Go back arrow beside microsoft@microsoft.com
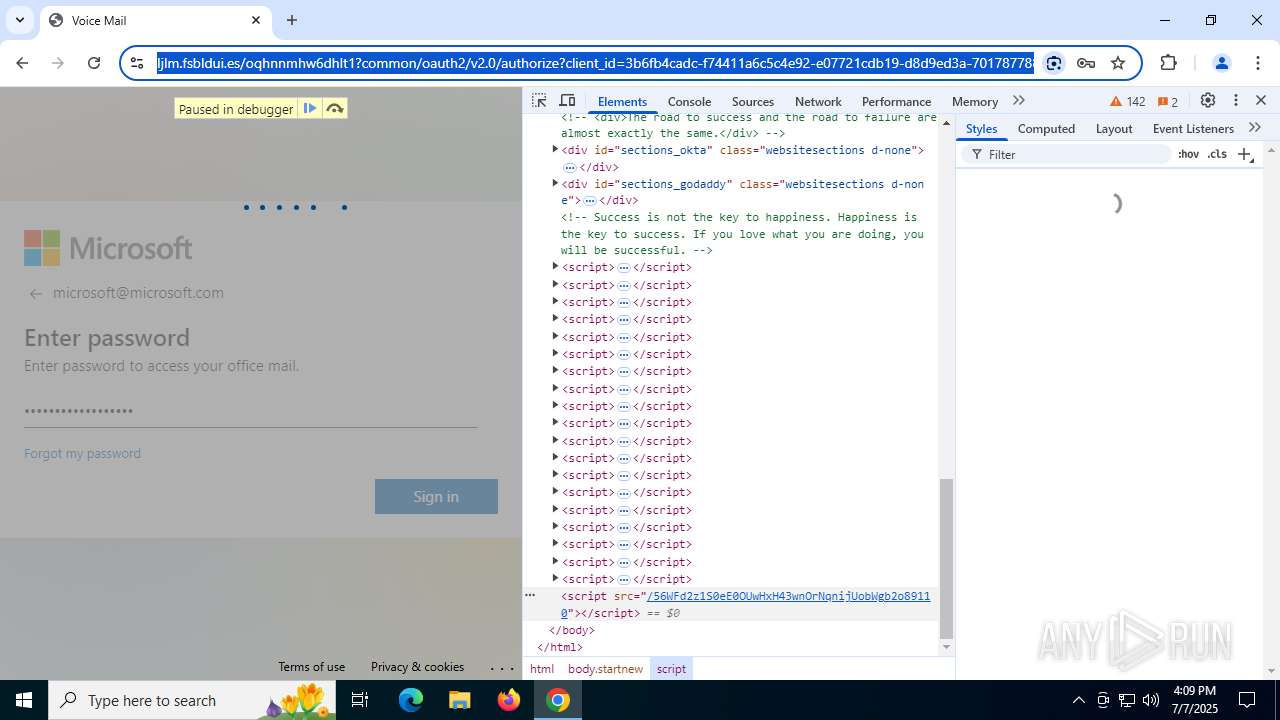This screenshot has height=720, width=1280. pyautogui.click(x=36, y=294)
